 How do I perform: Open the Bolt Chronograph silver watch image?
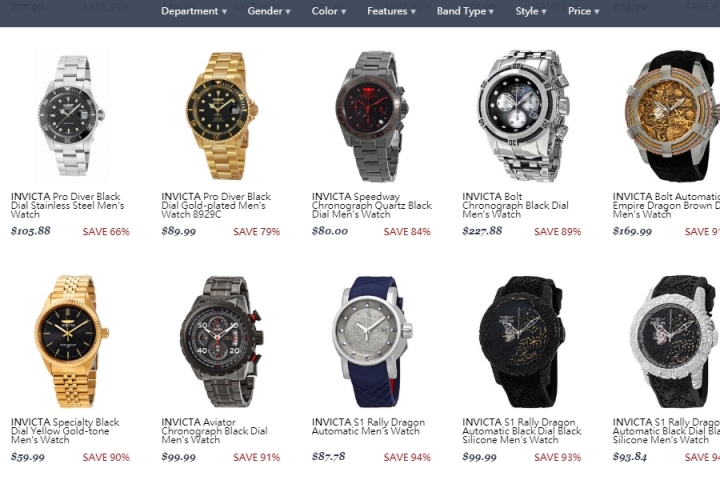tap(523, 116)
